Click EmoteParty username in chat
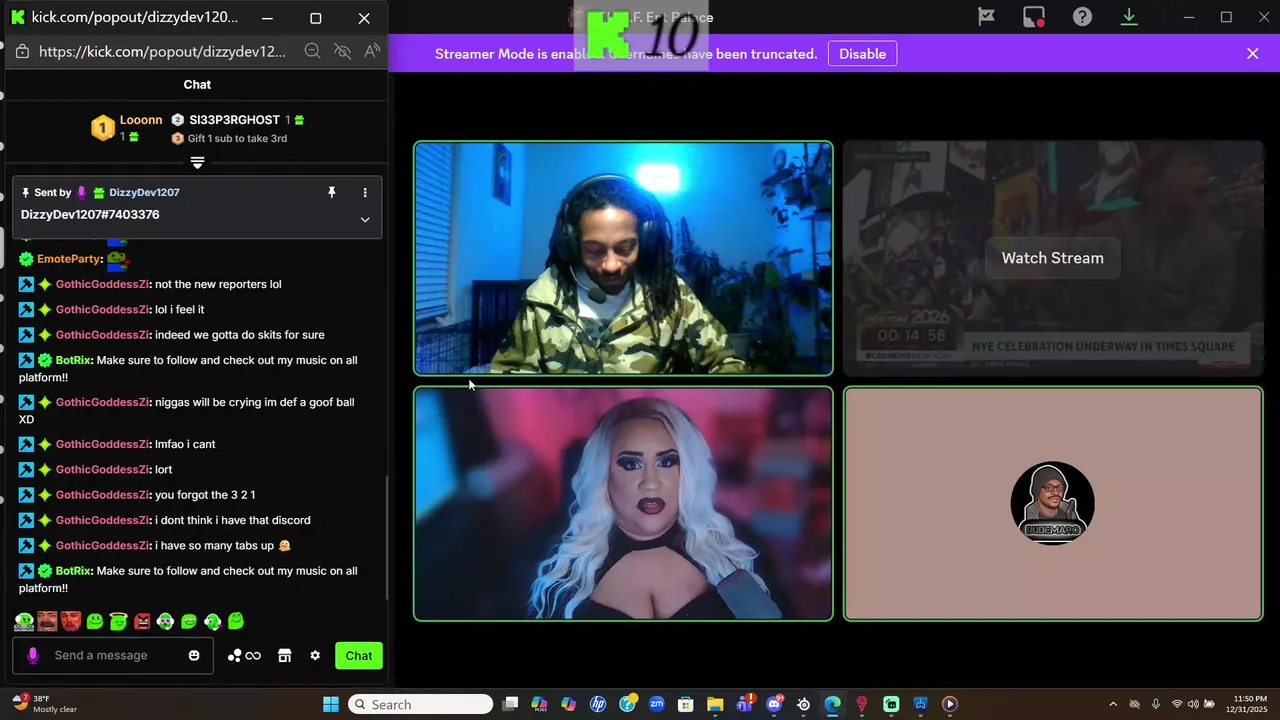1280x720 pixels. (70, 259)
